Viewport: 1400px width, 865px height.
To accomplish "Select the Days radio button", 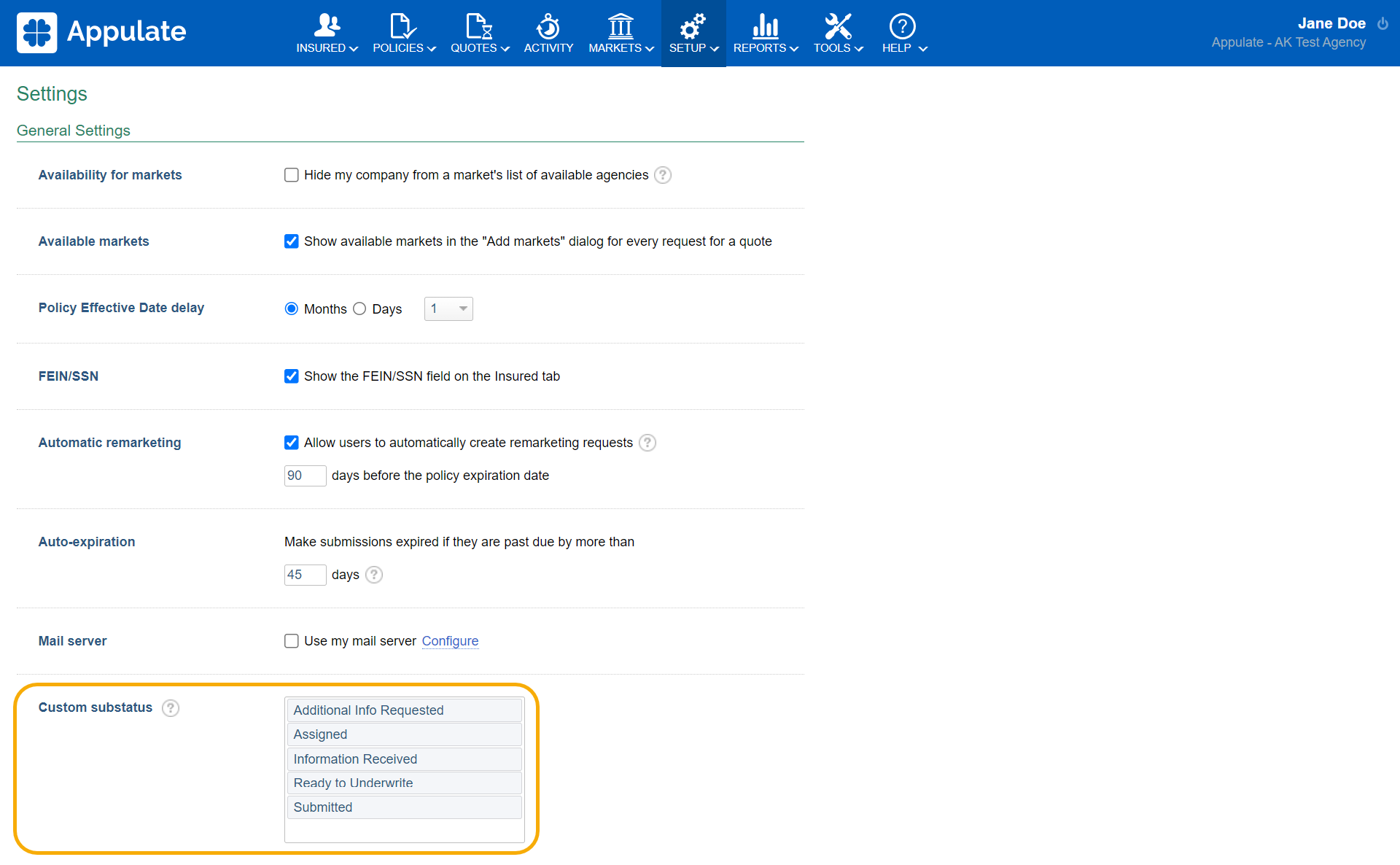I will click(359, 309).
